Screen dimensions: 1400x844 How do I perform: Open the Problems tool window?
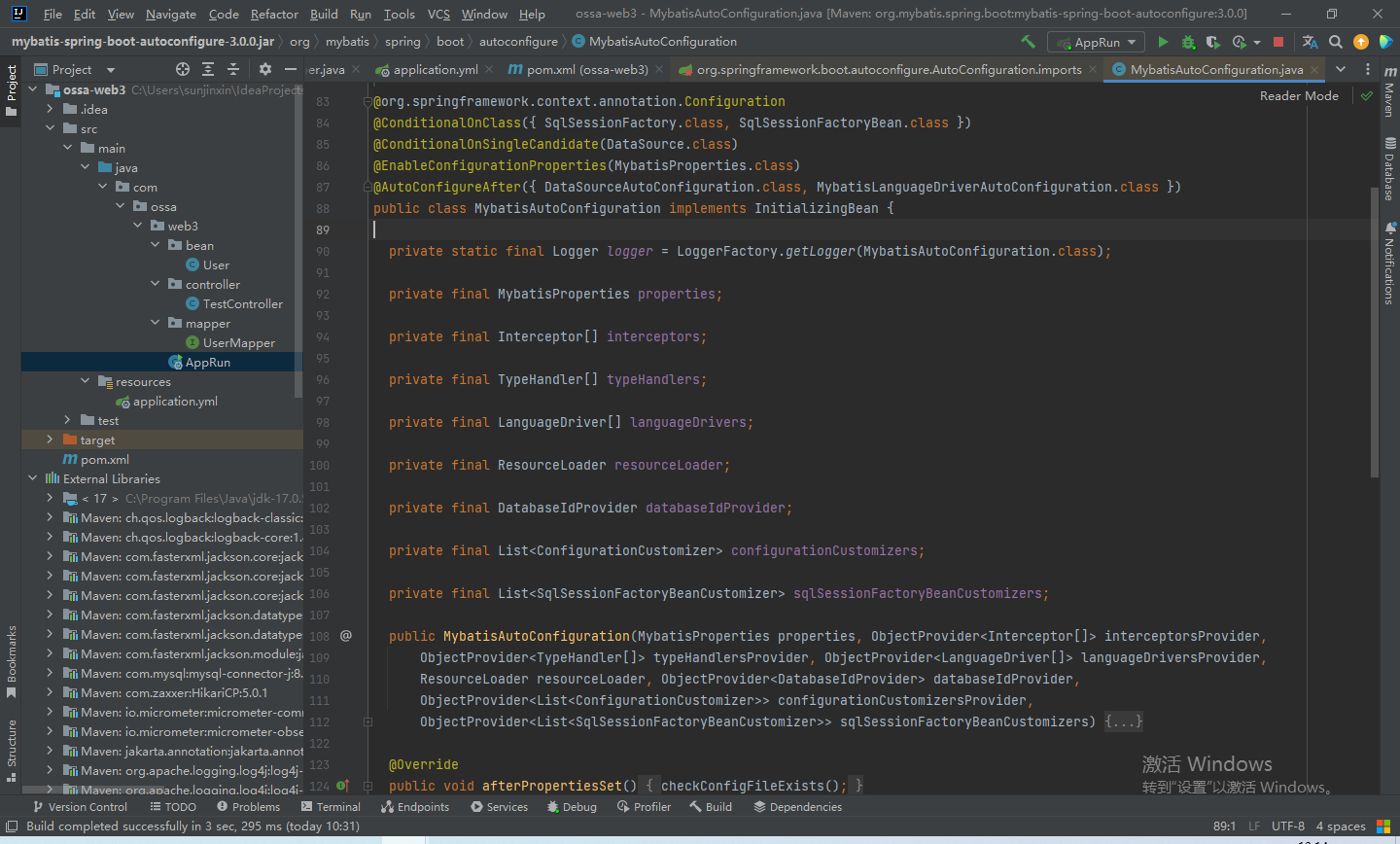pos(248,807)
